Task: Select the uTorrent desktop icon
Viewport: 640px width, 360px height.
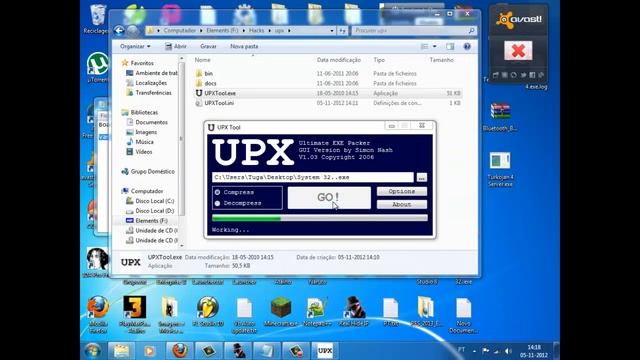Action: coord(98,67)
